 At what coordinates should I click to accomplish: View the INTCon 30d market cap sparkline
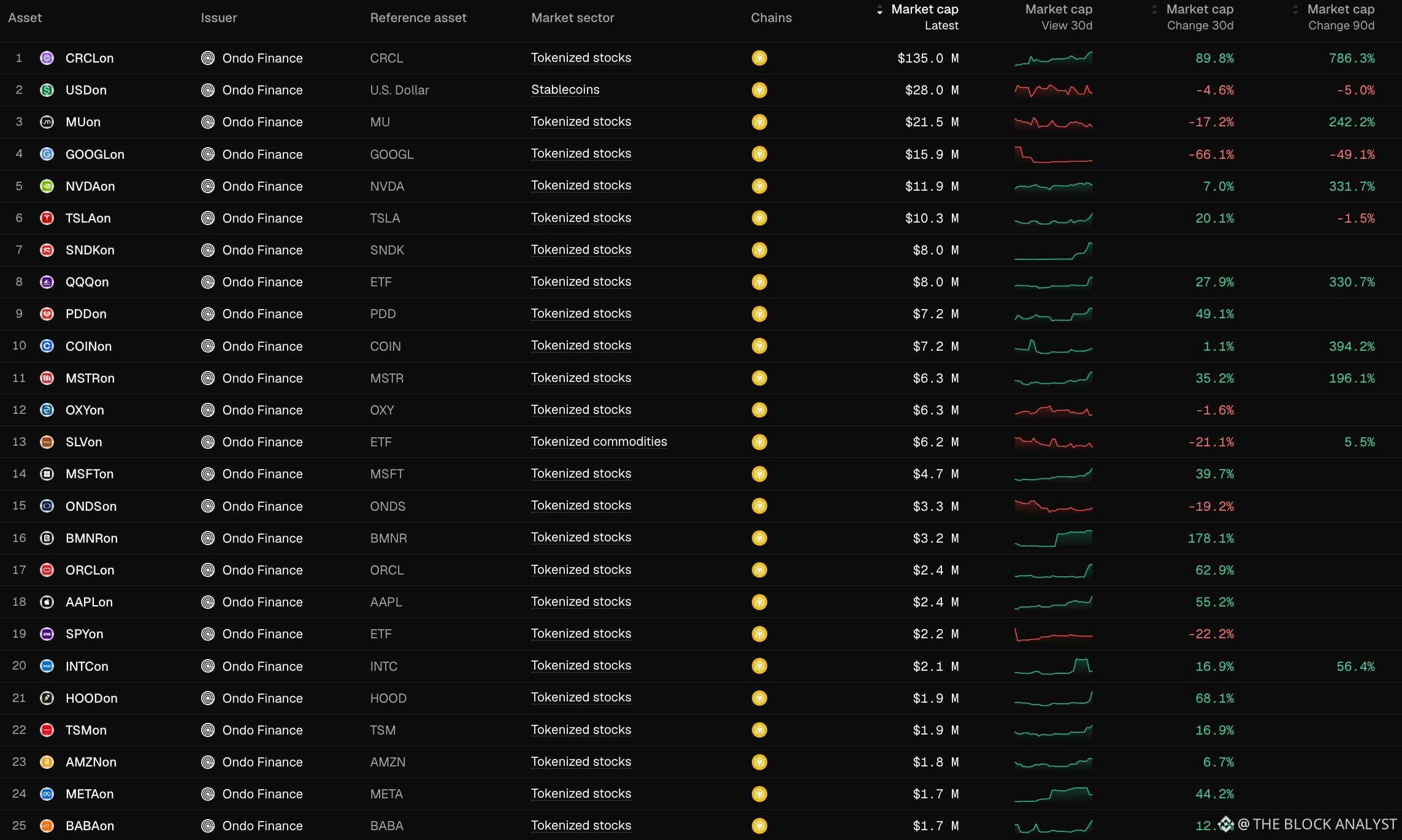(1053, 666)
